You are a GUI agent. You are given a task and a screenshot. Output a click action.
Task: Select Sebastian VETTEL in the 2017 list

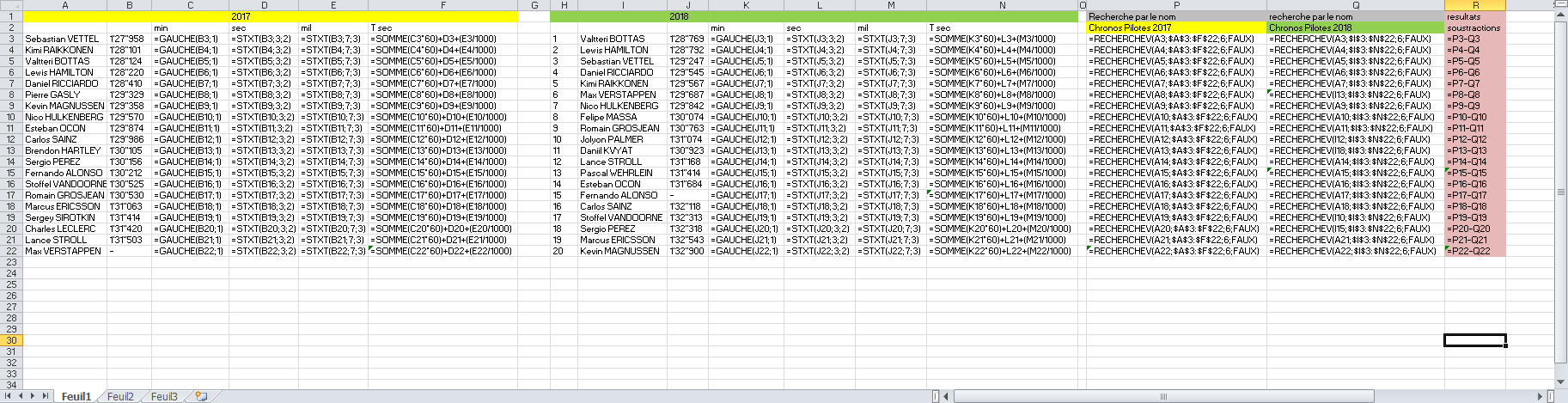coord(65,39)
